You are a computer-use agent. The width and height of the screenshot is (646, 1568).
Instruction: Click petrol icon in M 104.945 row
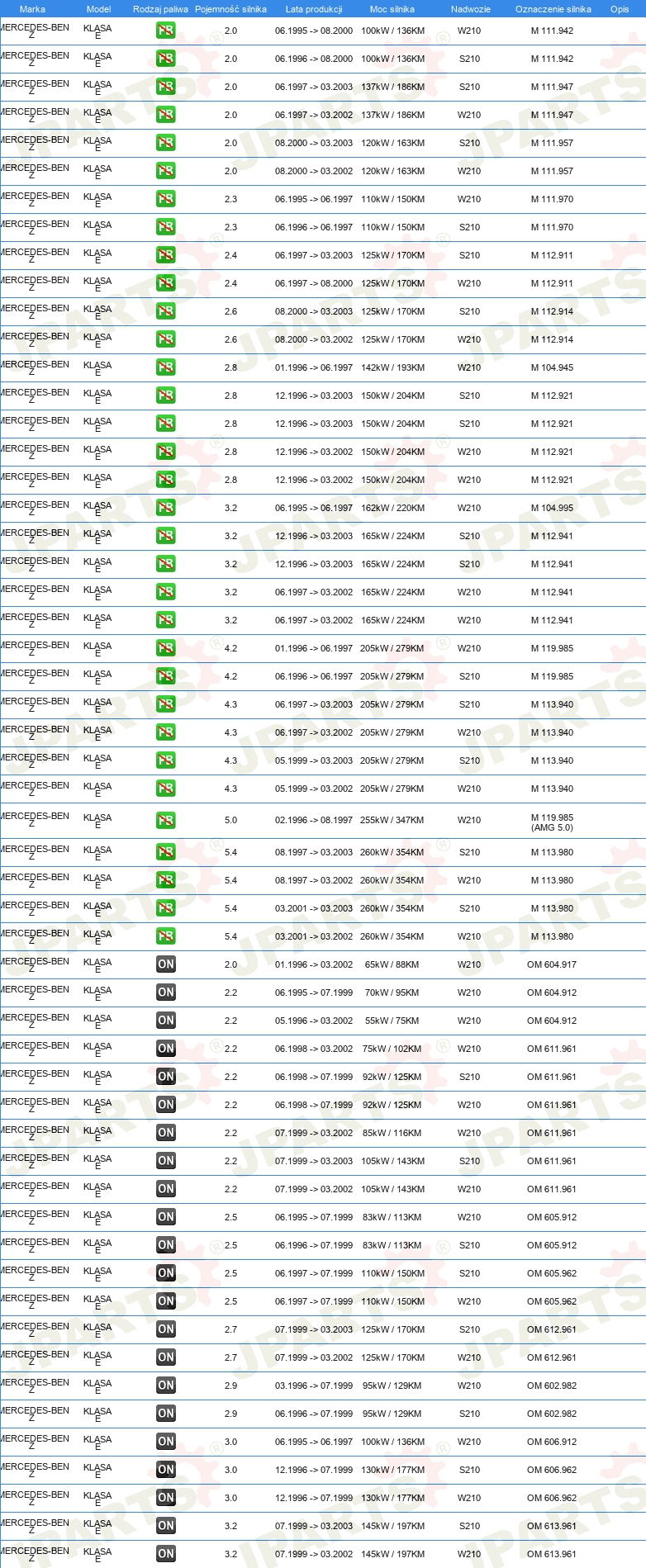(166, 367)
